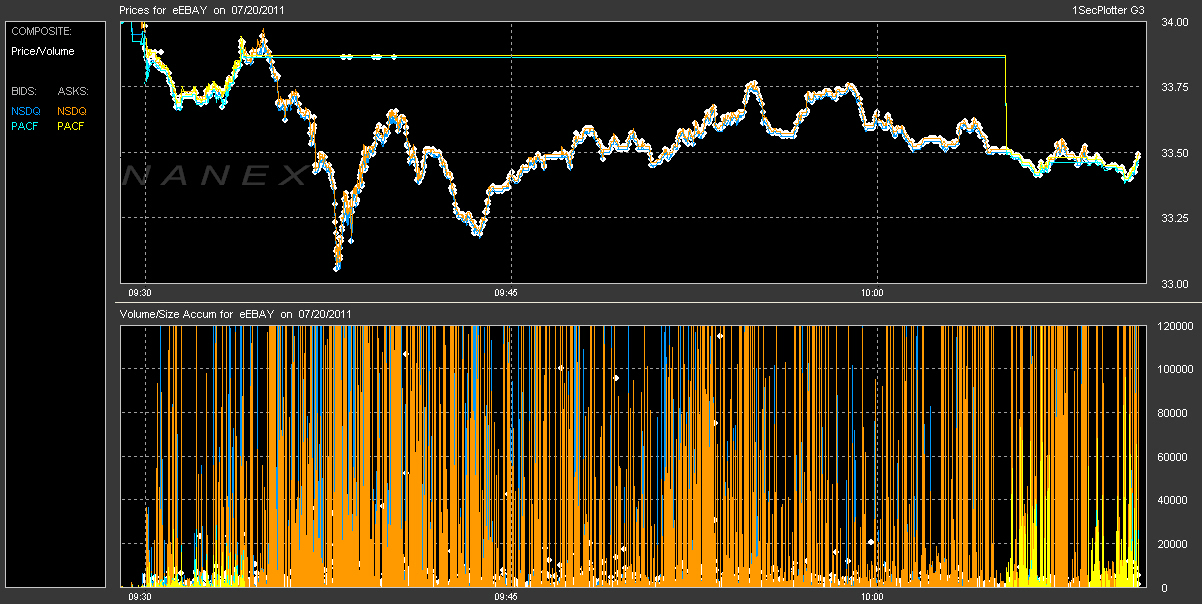Click the 'Volume/Size Accum for eEBAY' chart title
Image resolution: width=1202 pixels, height=604 pixels.
point(235,314)
